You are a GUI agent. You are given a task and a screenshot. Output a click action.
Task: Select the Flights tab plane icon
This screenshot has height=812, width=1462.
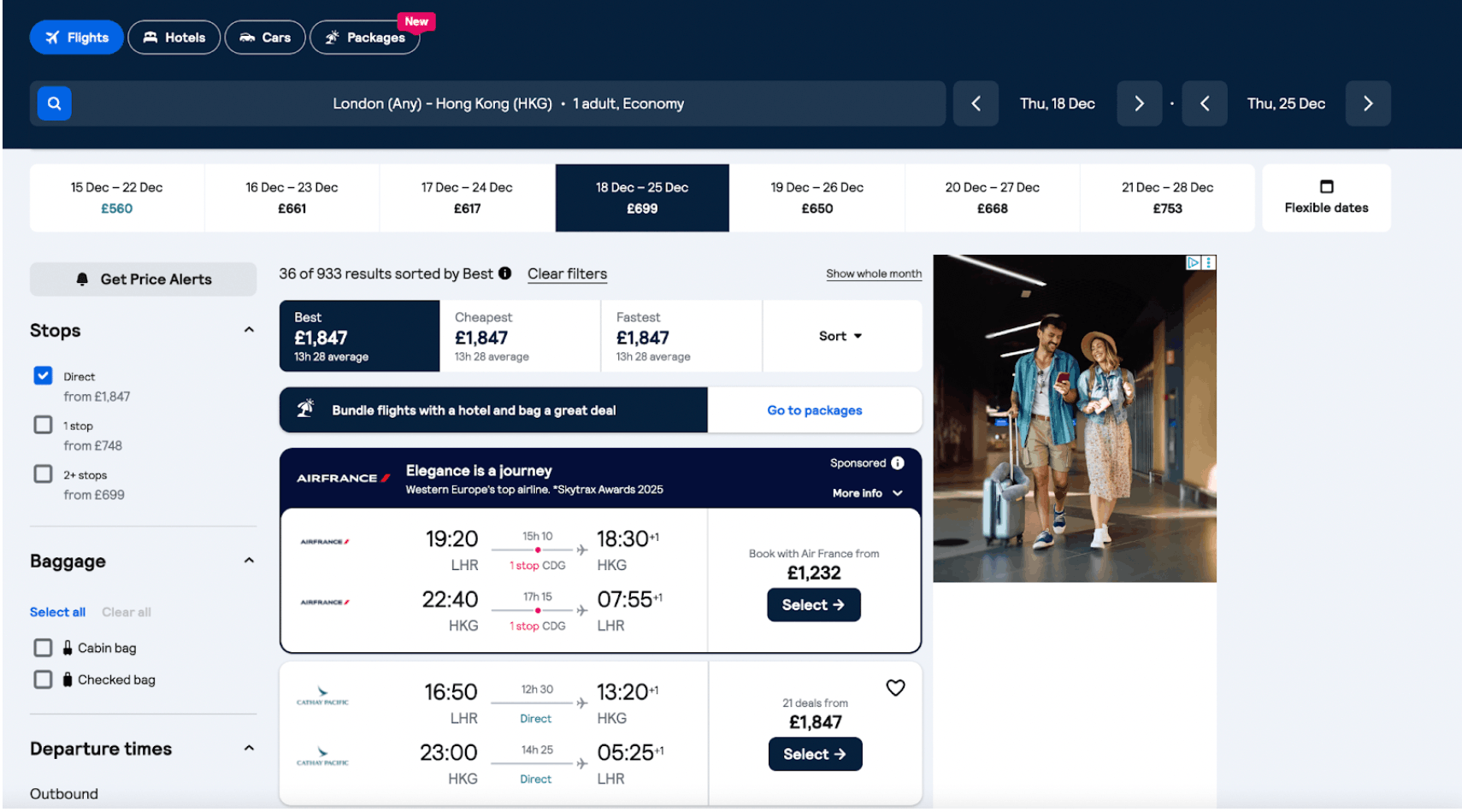(52, 37)
